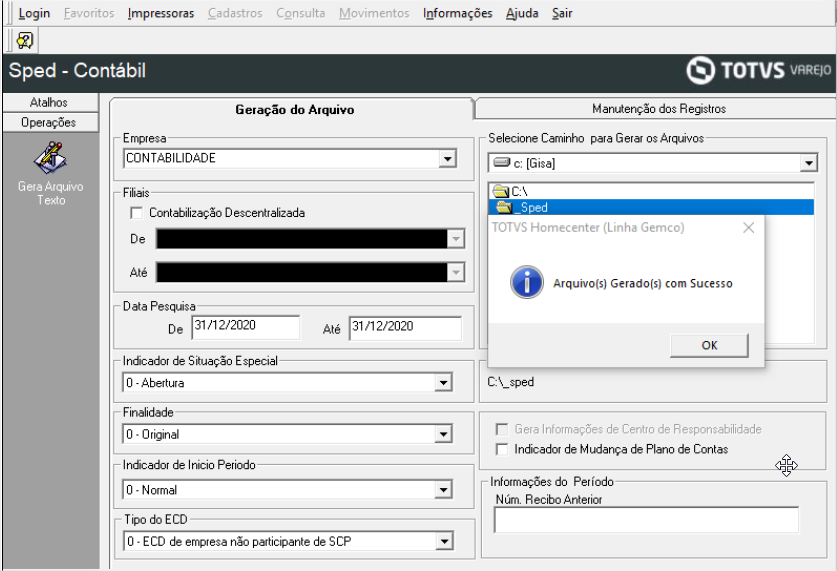Screen dimensions: 837x571
Task: Open the Filiais Até dropdown arrow
Action: pos(456,273)
